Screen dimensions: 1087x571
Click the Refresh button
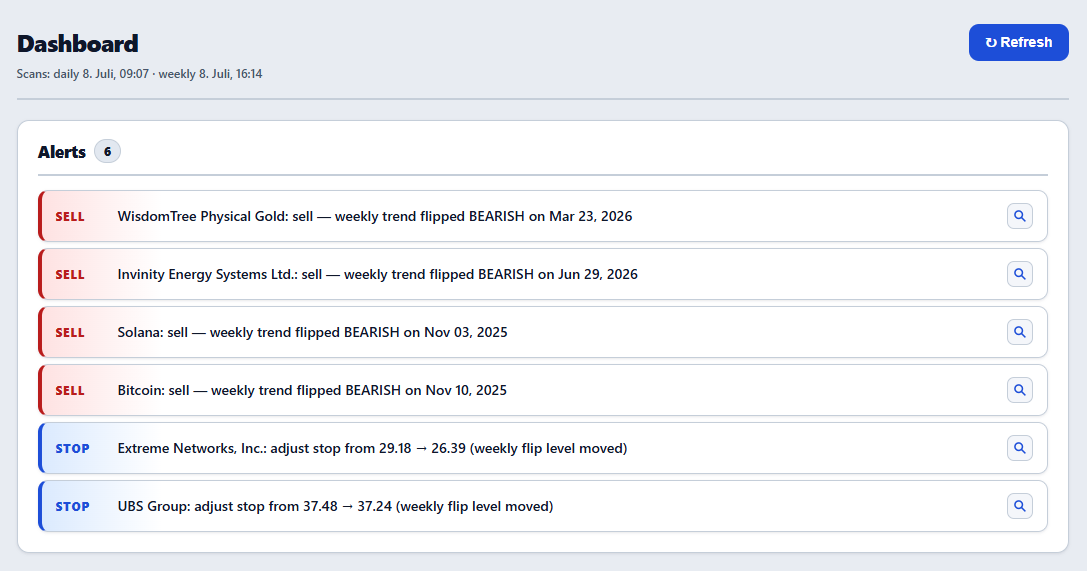(x=1018, y=42)
